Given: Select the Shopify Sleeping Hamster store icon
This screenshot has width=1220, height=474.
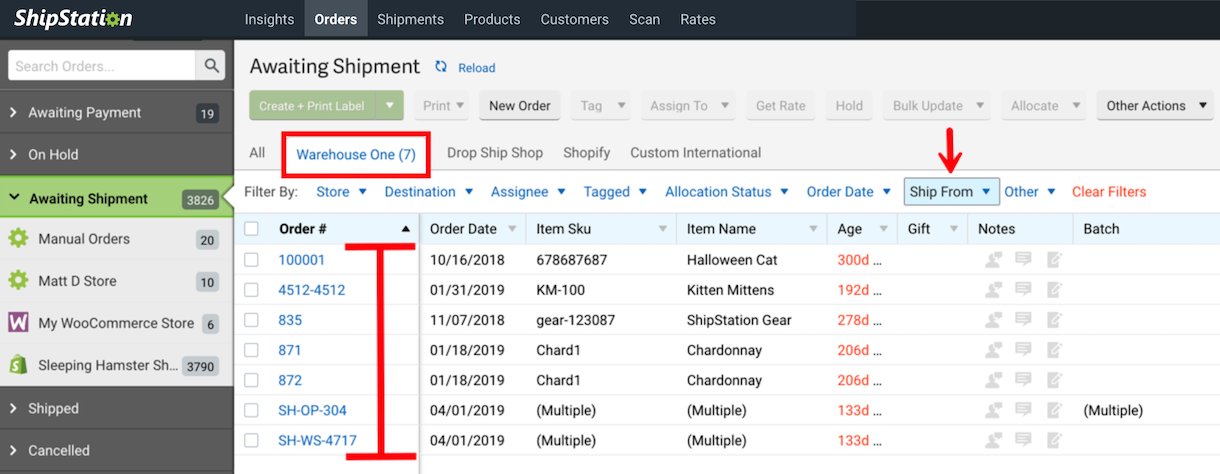Looking at the screenshot, I should click(18, 365).
